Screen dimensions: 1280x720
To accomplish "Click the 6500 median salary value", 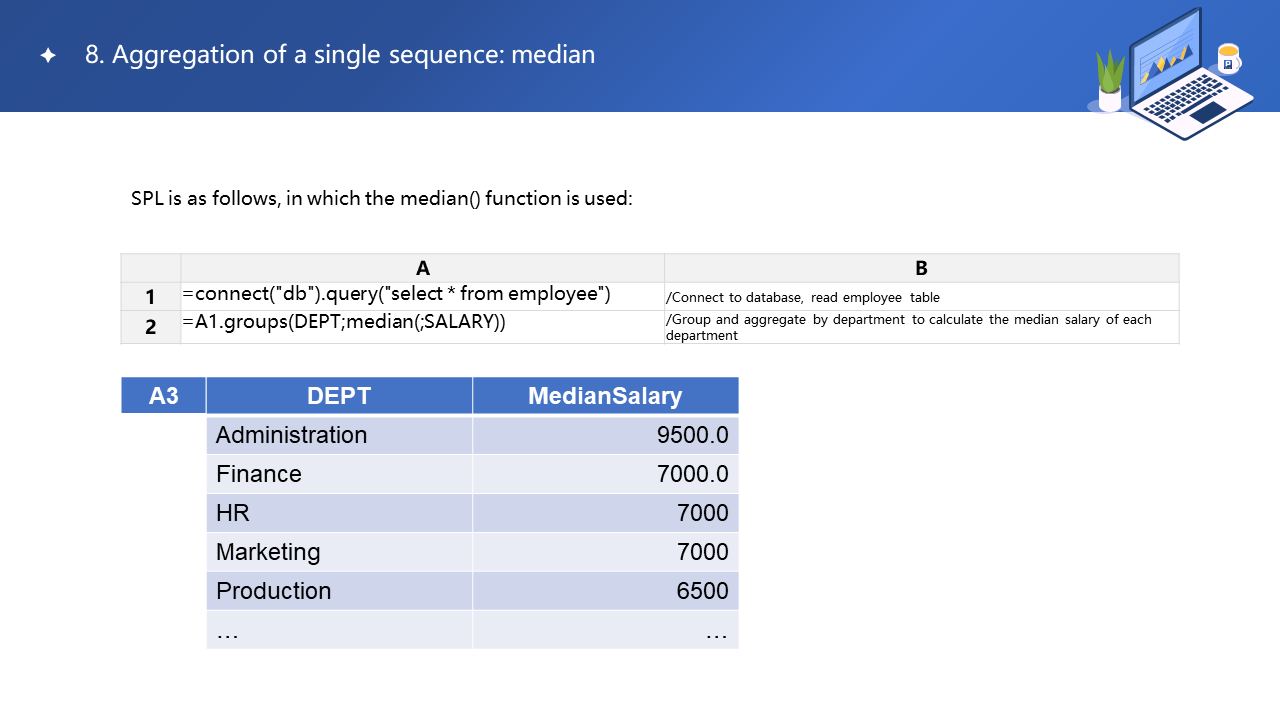I will pyautogui.click(x=702, y=591).
